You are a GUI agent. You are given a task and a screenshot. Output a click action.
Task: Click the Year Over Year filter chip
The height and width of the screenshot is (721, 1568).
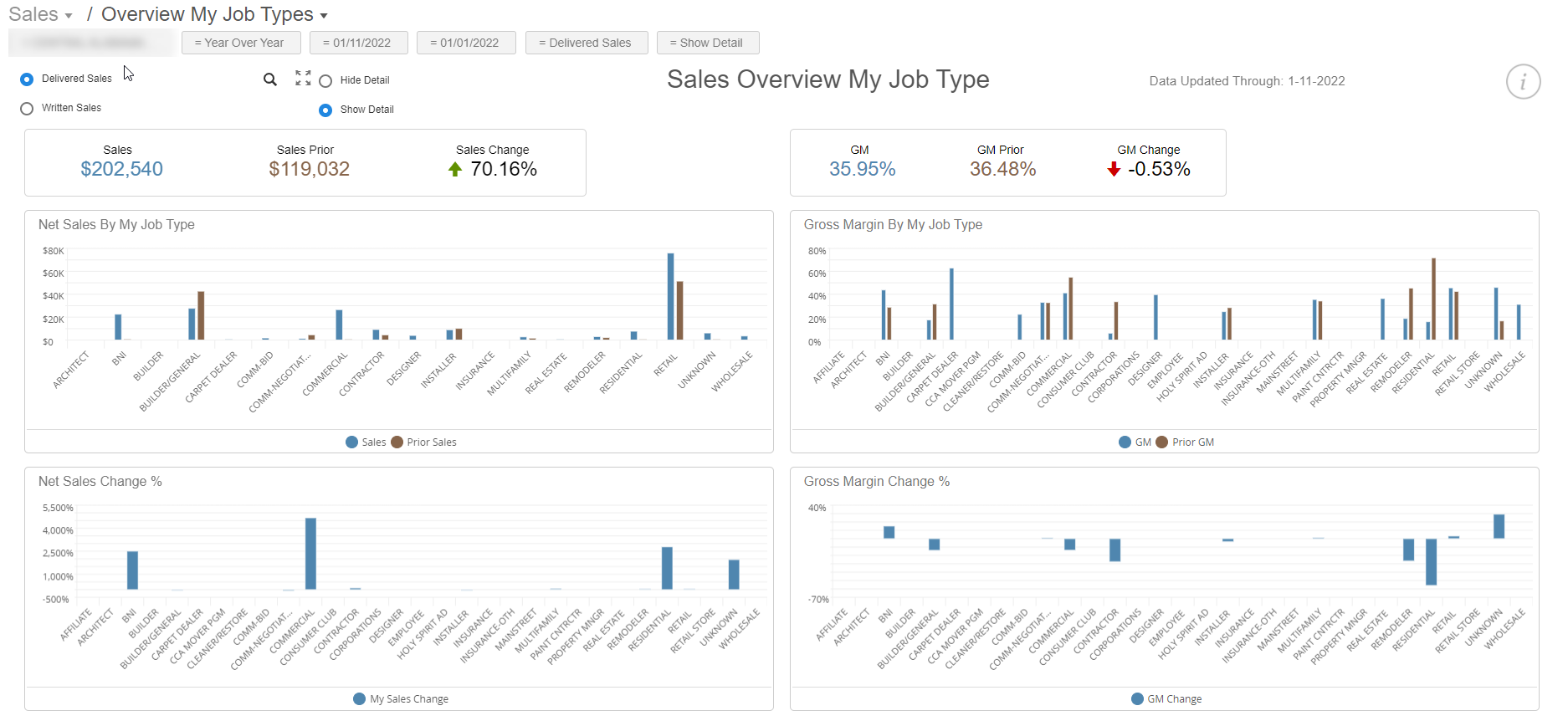tap(239, 43)
